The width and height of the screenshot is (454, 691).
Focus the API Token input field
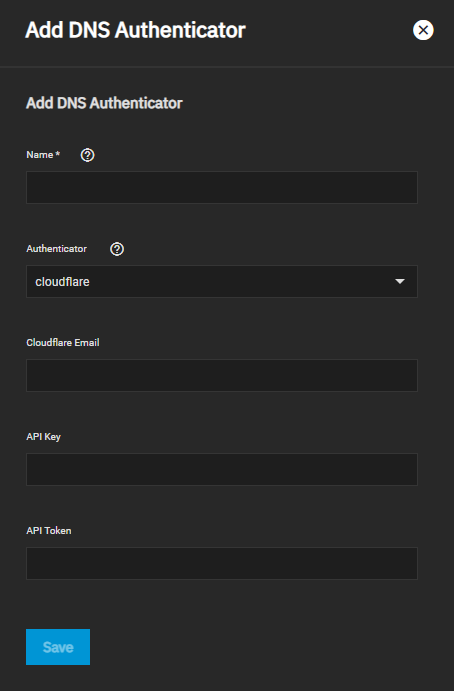pyautogui.click(x=222, y=563)
